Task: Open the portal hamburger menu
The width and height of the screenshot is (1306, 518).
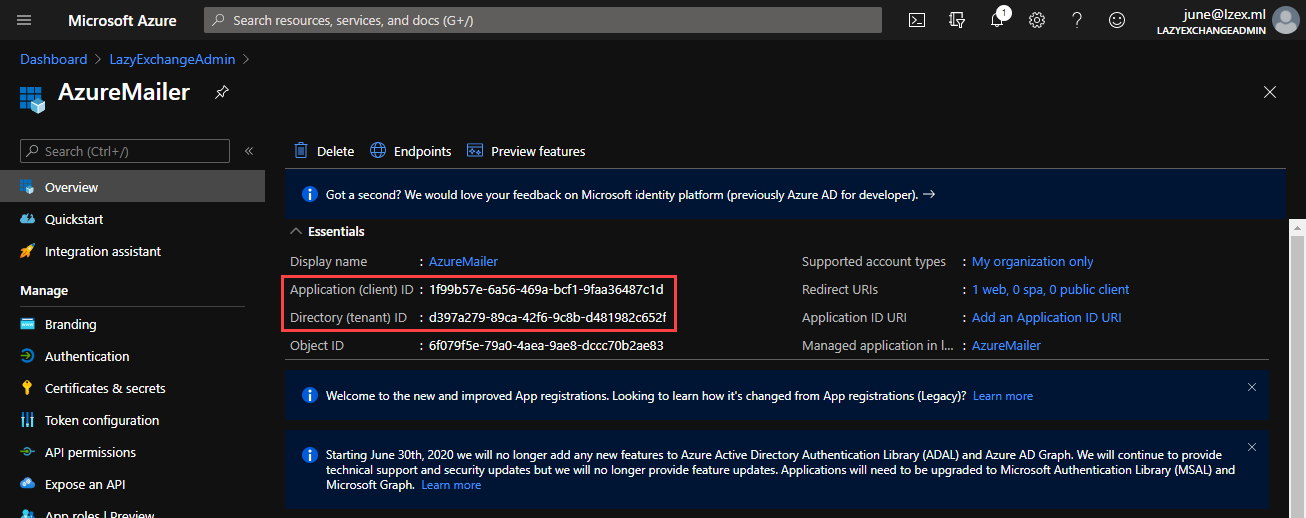Action: pos(24,20)
